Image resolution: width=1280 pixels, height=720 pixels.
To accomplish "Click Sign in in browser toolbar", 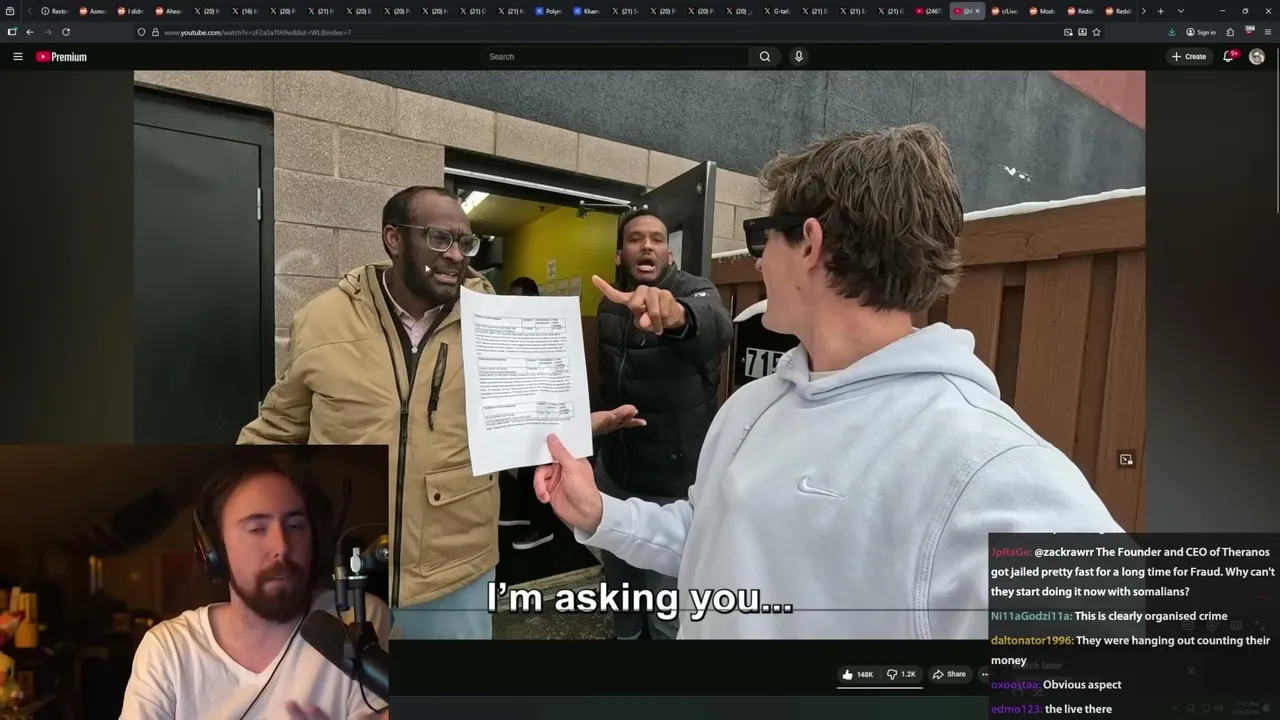I will [1201, 32].
